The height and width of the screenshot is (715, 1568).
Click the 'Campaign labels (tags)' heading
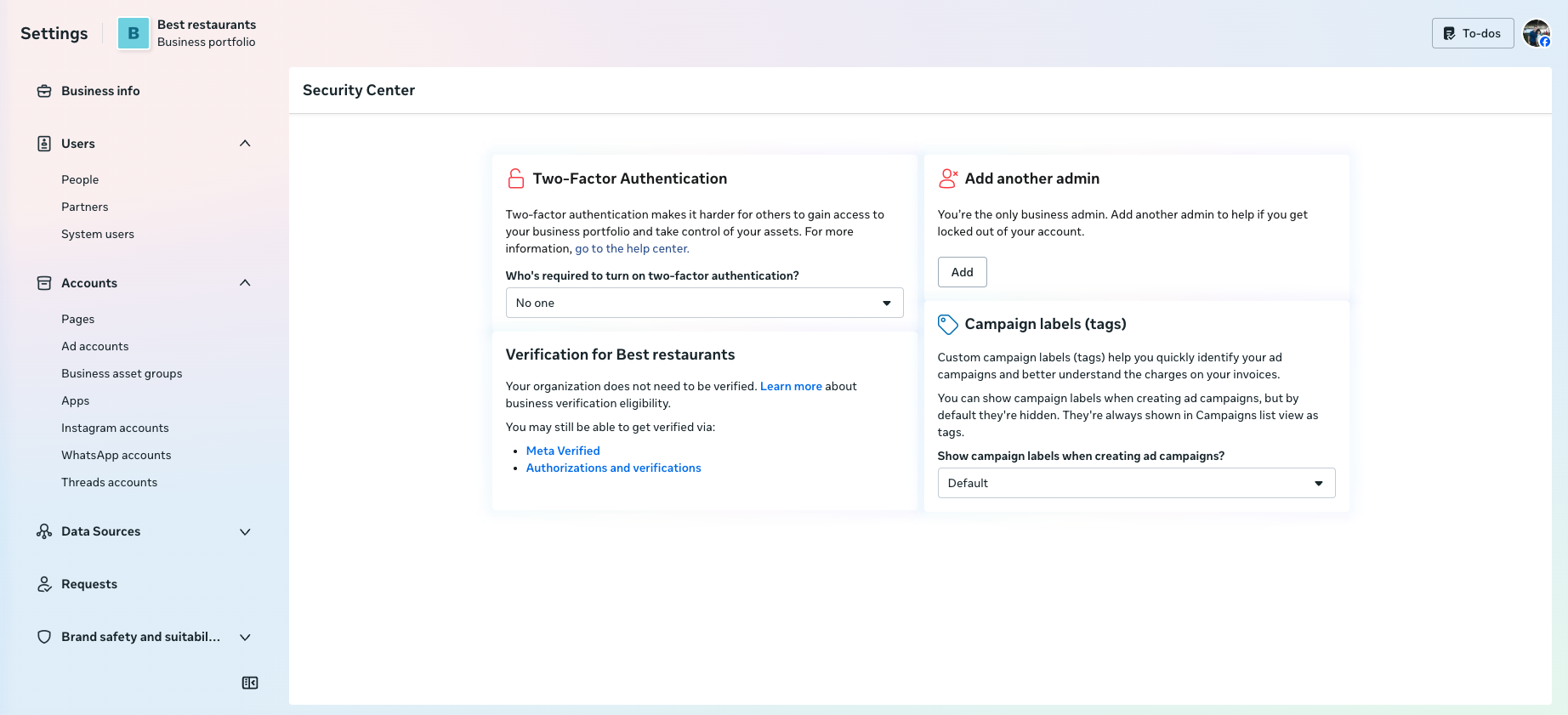pyautogui.click(x=1045, y=324)
